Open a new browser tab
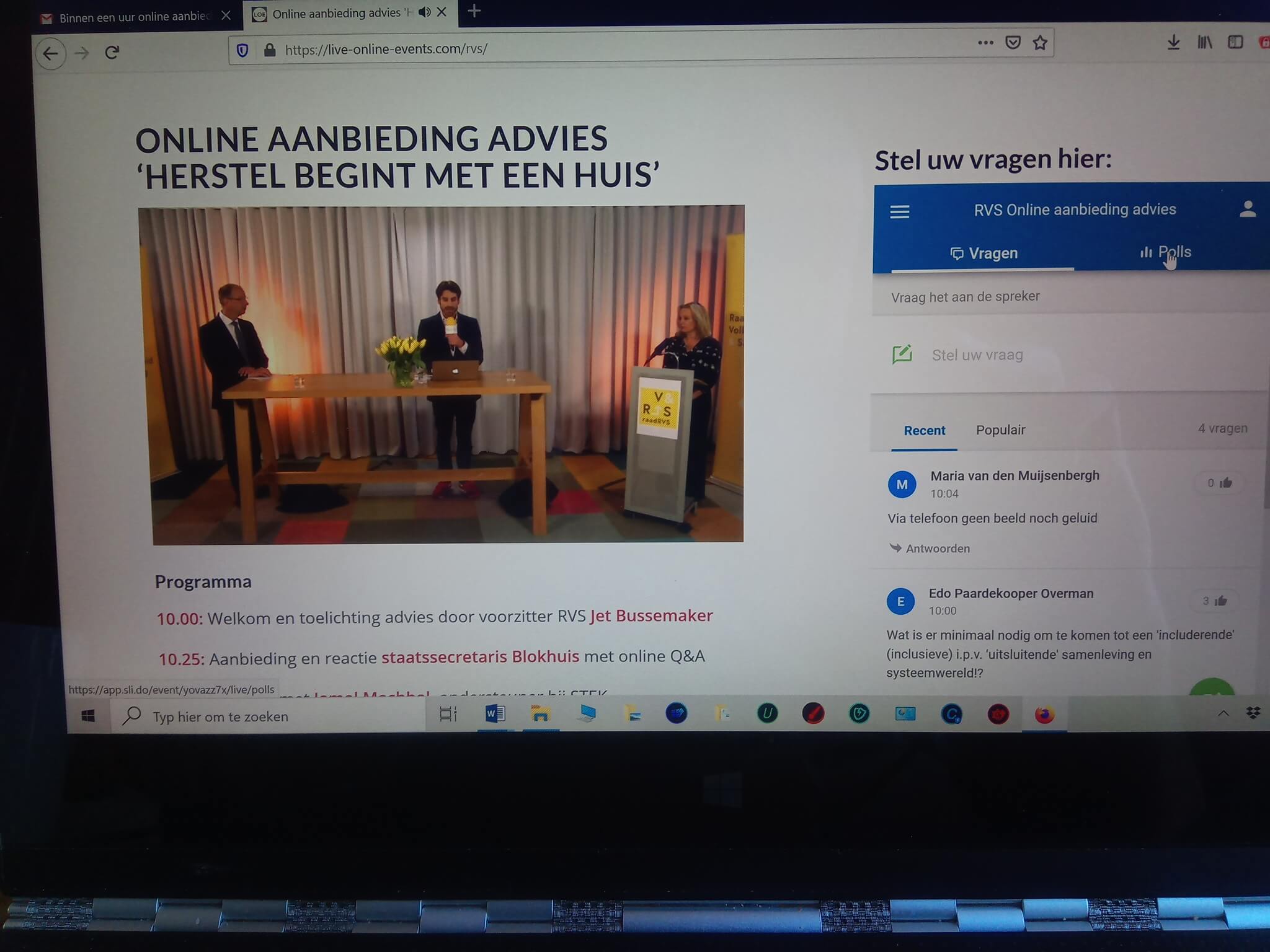This screenshot has height=952, width=1270. [x=474, y=11]
